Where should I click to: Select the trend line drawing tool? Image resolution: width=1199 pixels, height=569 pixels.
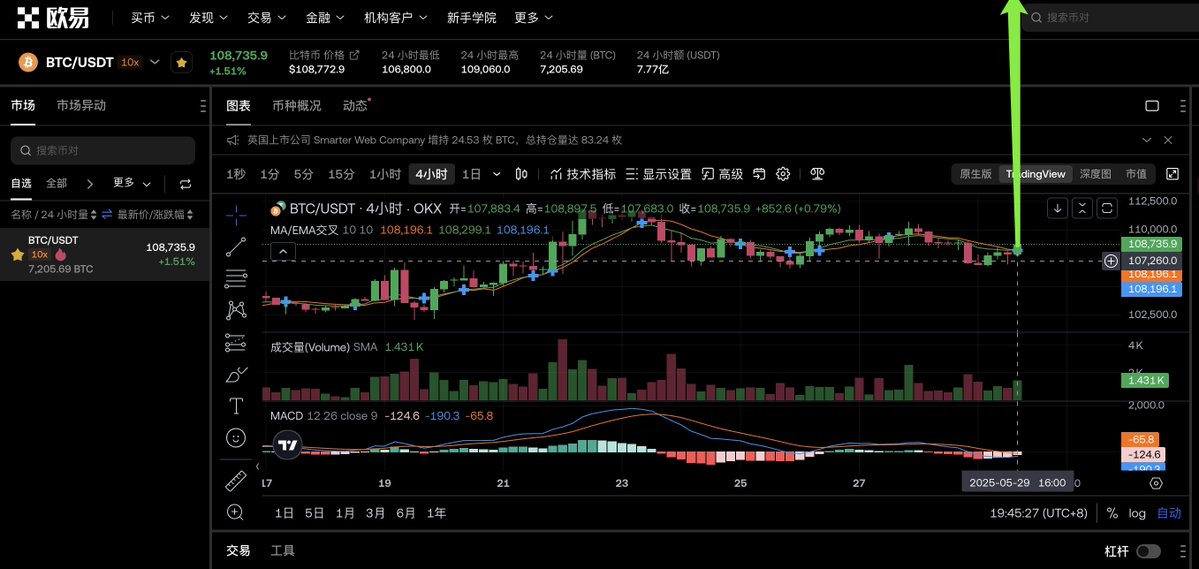pyautogui.click(x=236, y=246)
